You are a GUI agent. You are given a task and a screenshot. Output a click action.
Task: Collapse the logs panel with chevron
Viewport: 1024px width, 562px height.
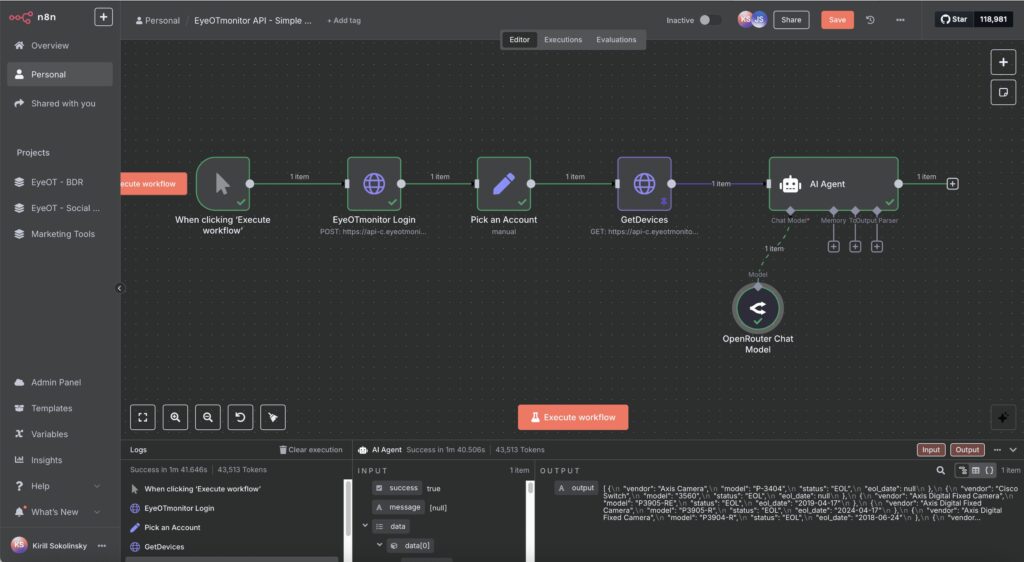[1013, 450]
